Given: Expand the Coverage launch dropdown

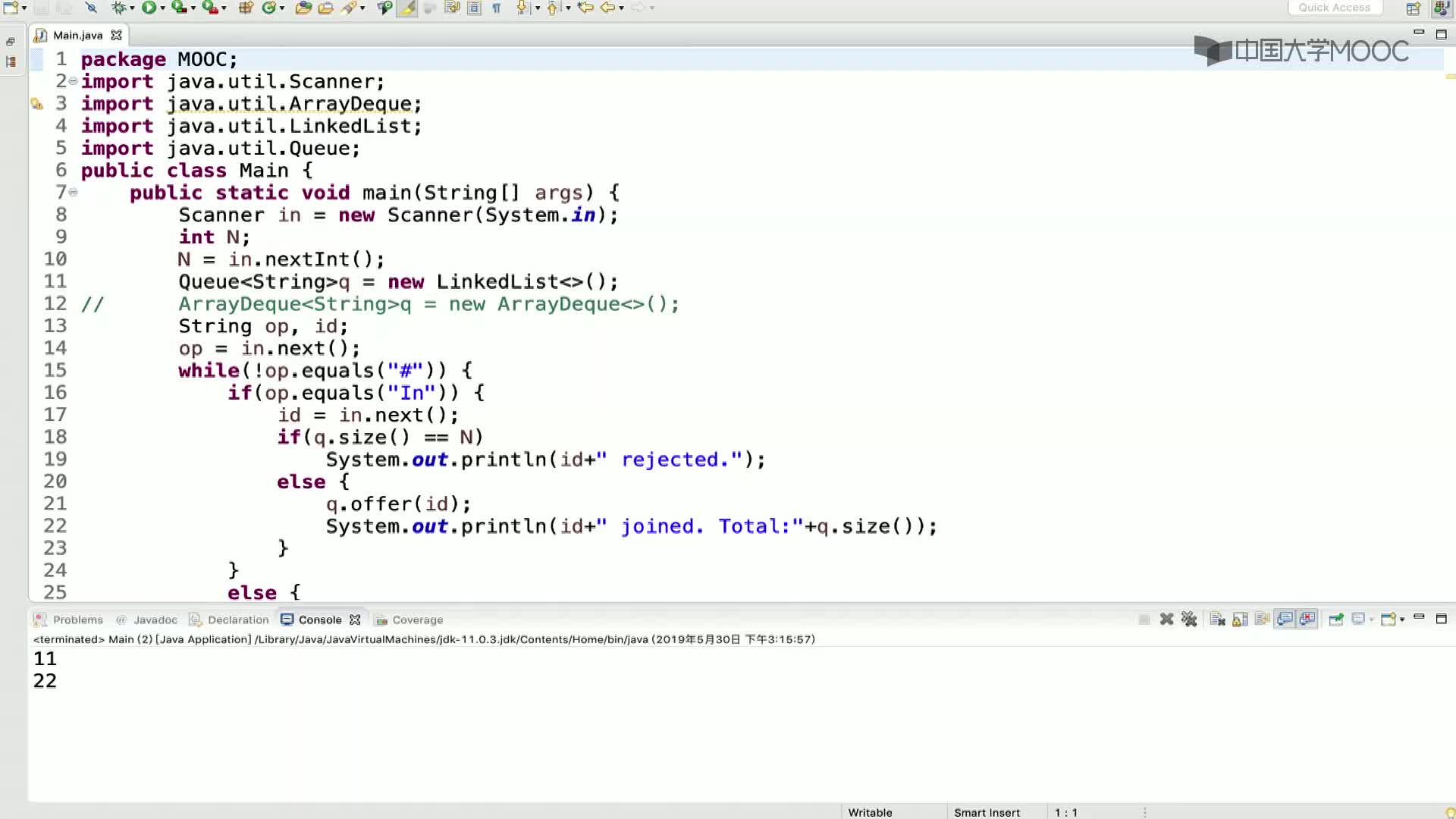Looking at the screenshot, I should click(193, 8).
